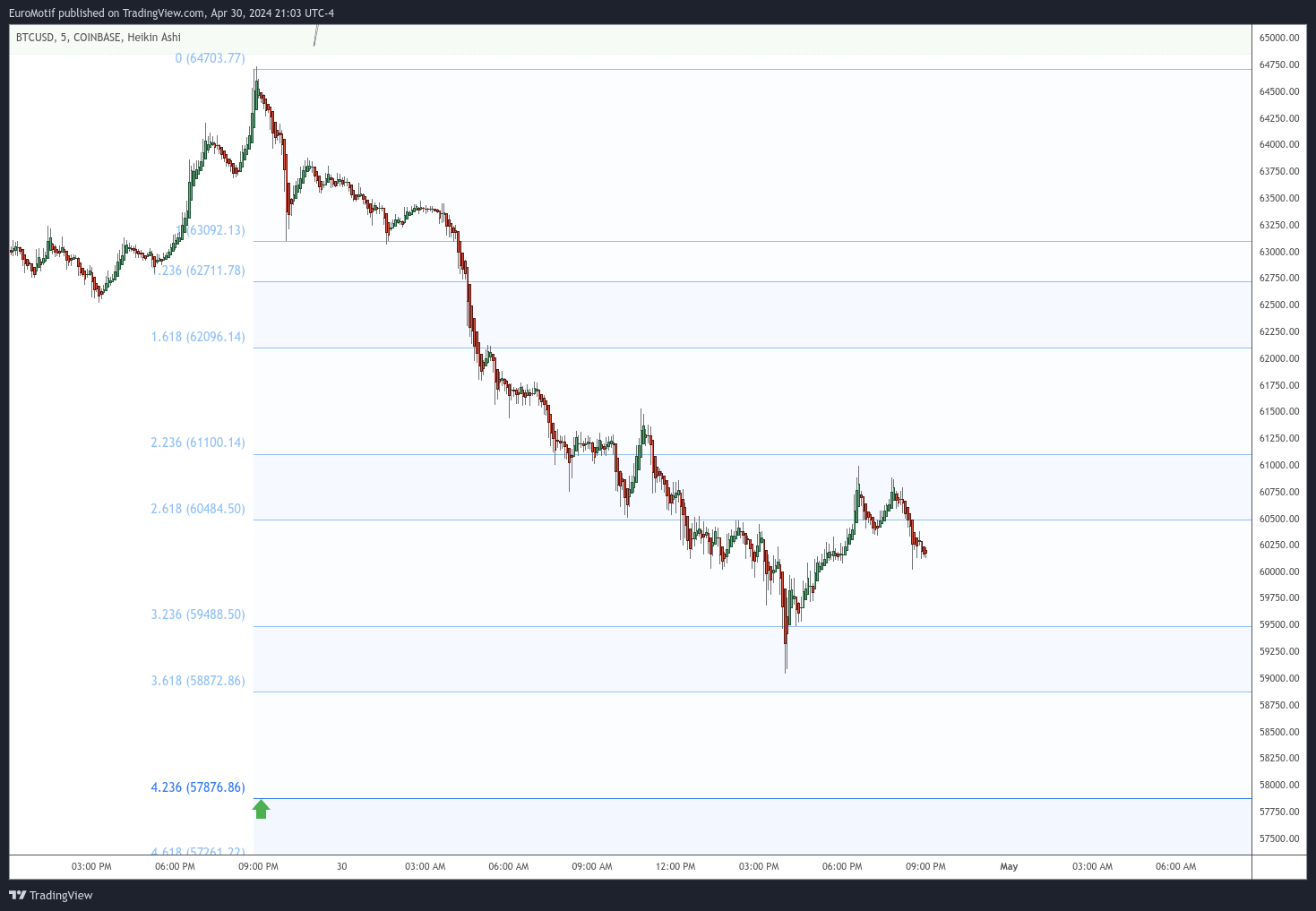This screenshot has width=1316, height=911.
Task: Click the 62000.00 price axis label
Action: point(1279,358)
